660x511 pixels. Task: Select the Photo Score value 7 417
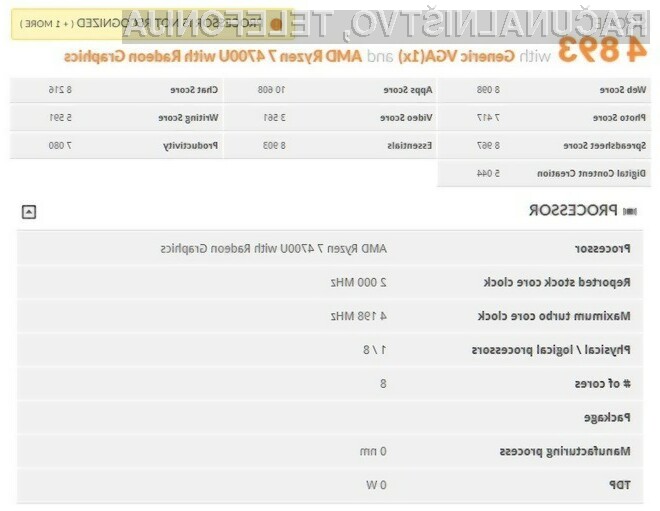click(488, 118)
